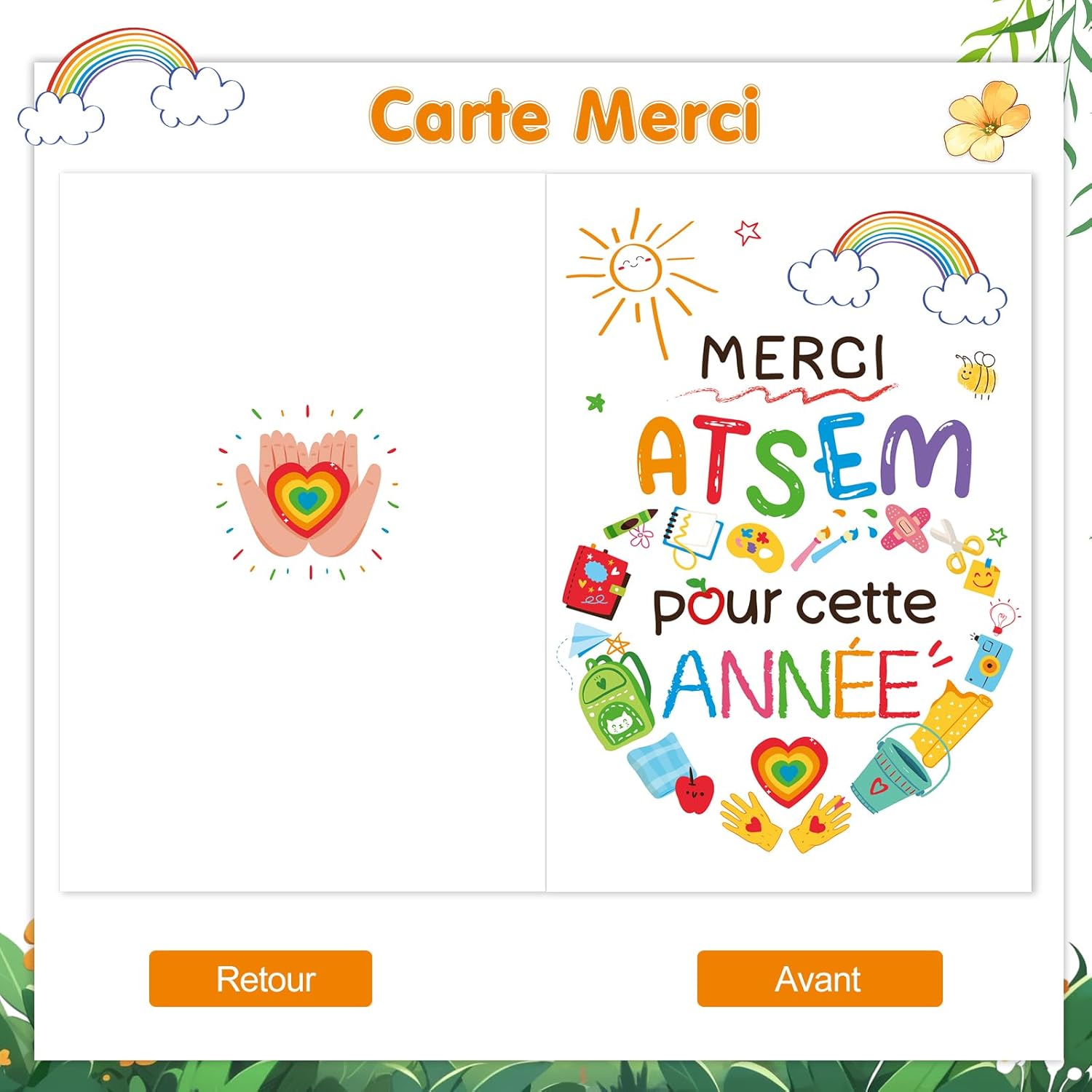Click the red apple with face
Image resolution: width=1092 pixels, height=1092 pixels.
(x=695, y=791)
